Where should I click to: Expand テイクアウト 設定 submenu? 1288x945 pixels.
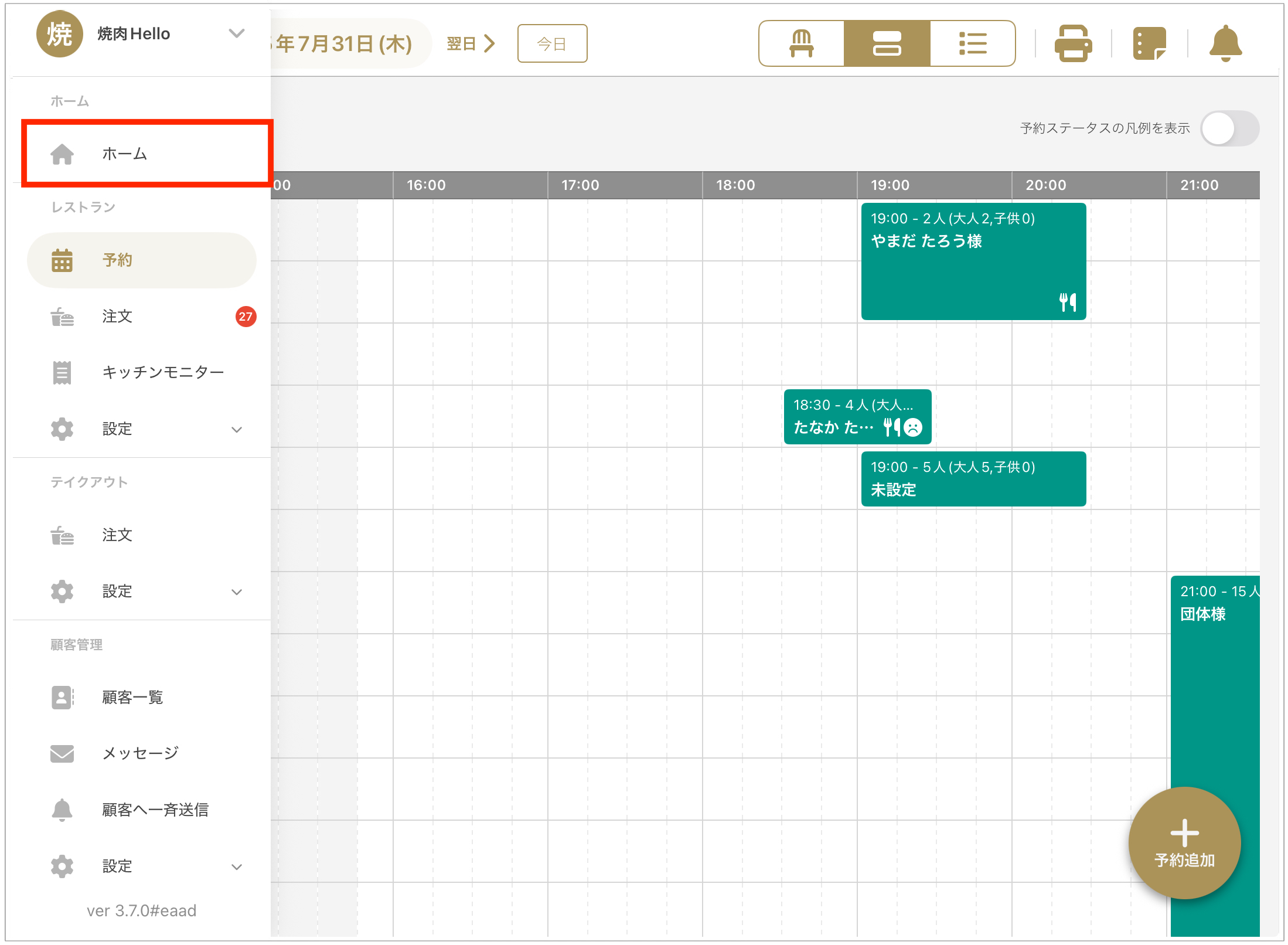pyautogui.click(x=236, y=592)
